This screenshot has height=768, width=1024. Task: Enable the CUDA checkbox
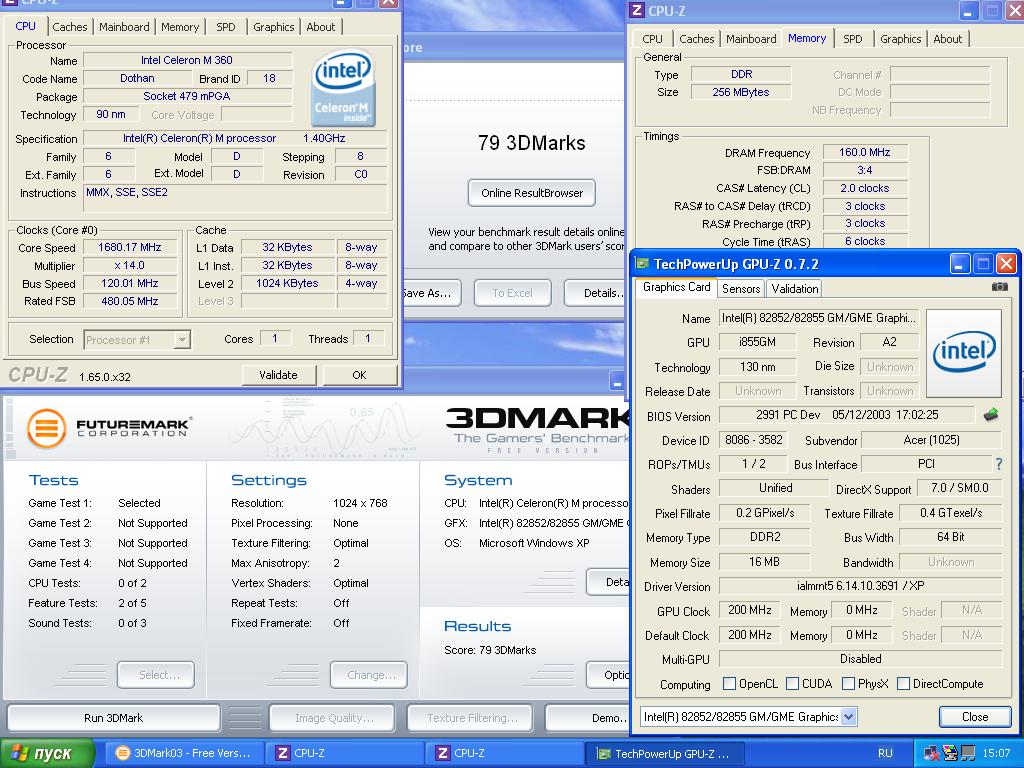pyautogui.click(x=792, y=683)
